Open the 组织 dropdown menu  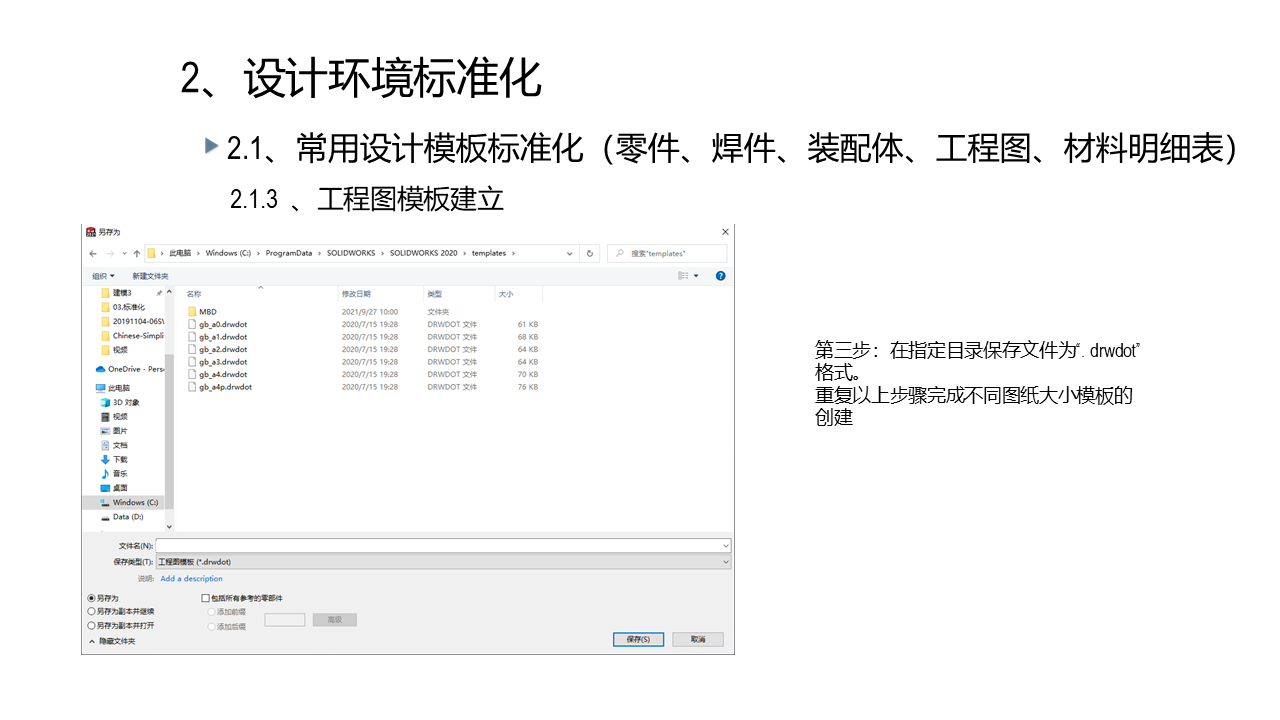coord(103,276)
